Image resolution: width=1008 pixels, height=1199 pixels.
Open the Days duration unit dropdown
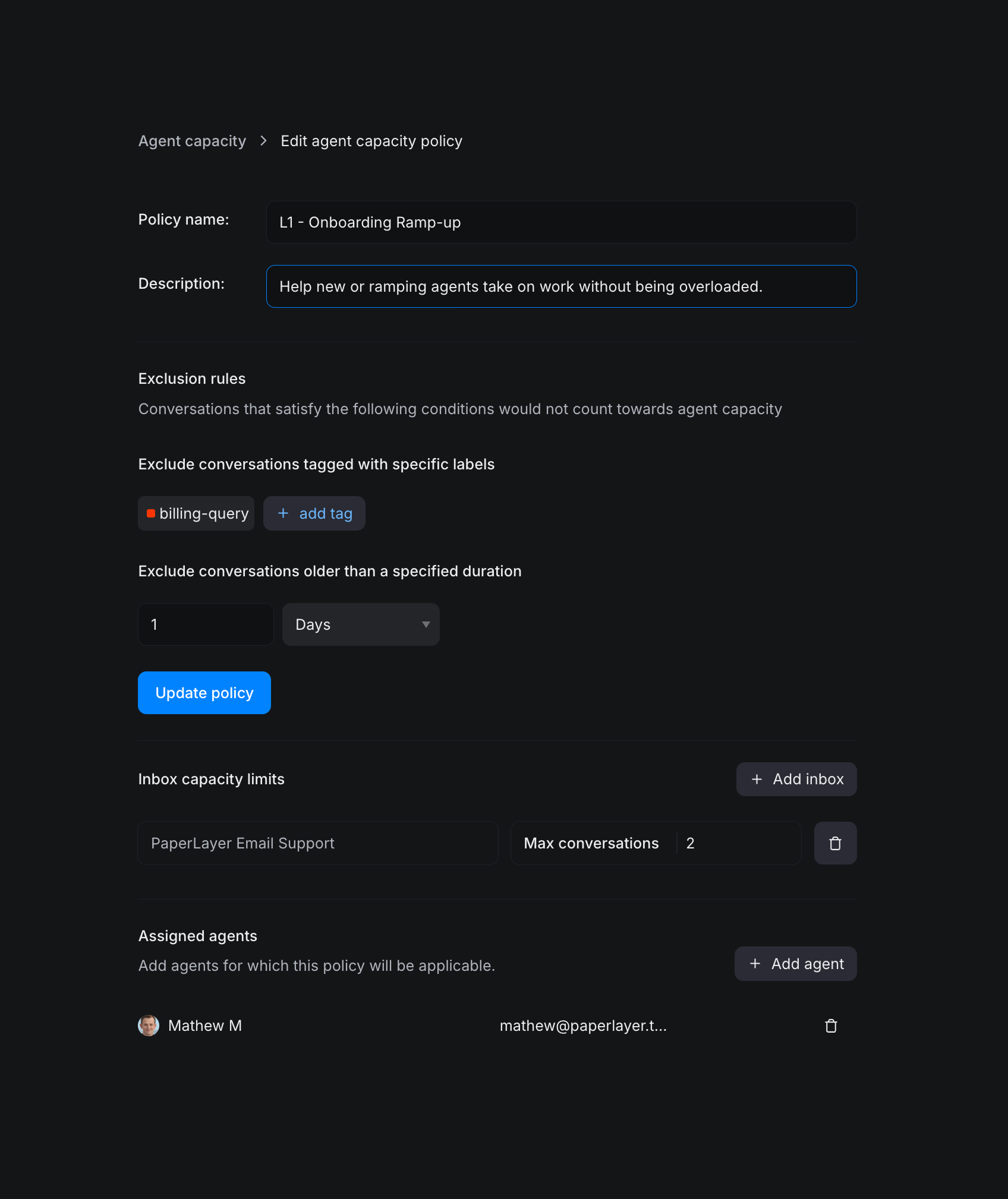361,624
